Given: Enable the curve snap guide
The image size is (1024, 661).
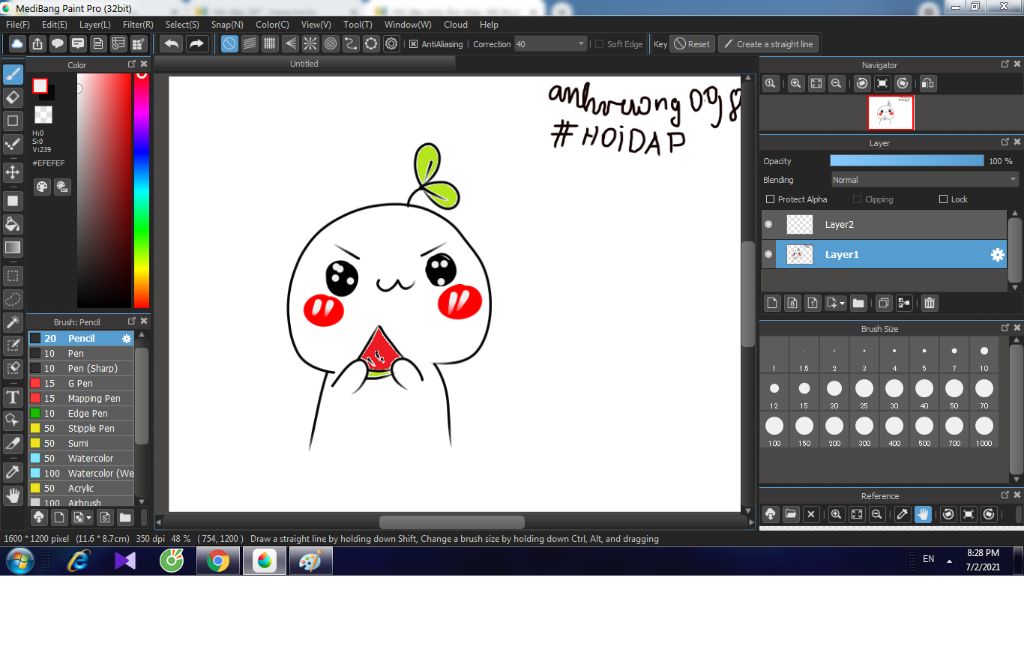Looking at the screenshot, I should coord(351,44).
